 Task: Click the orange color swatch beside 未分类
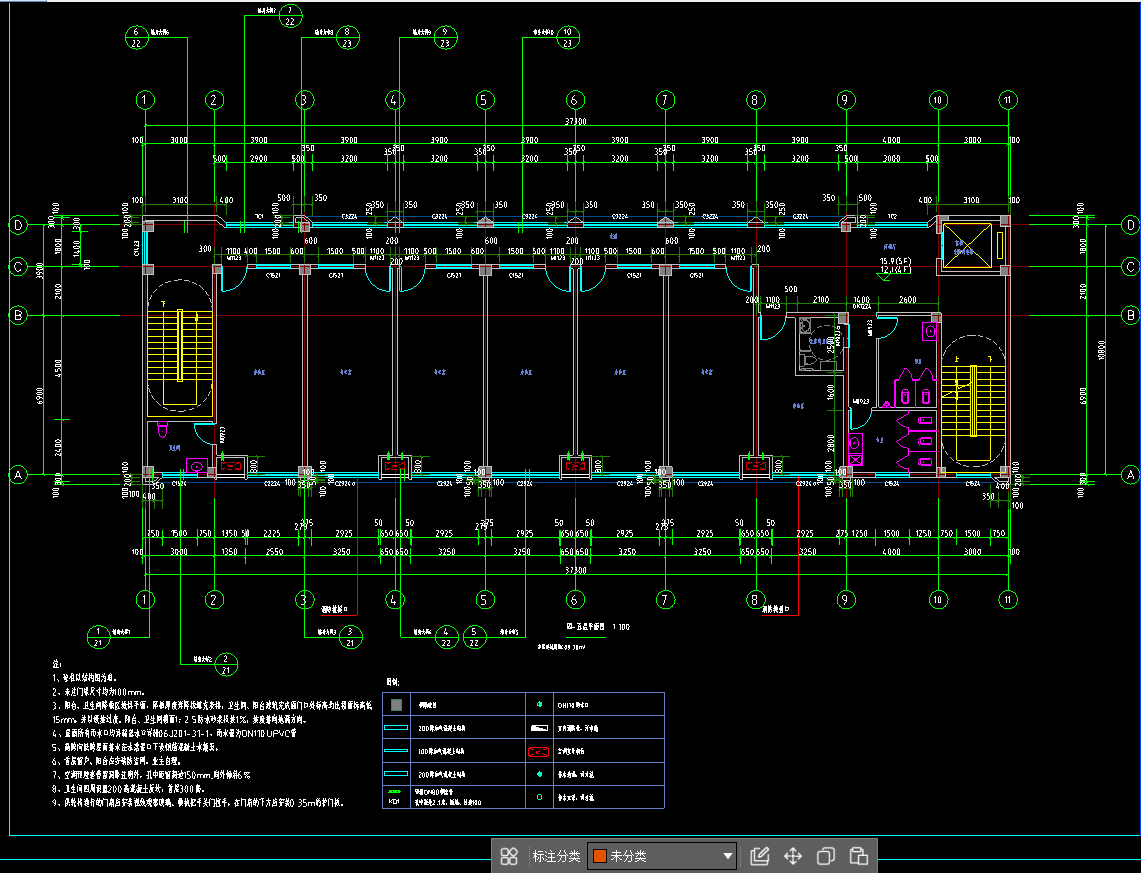(600, 856)
